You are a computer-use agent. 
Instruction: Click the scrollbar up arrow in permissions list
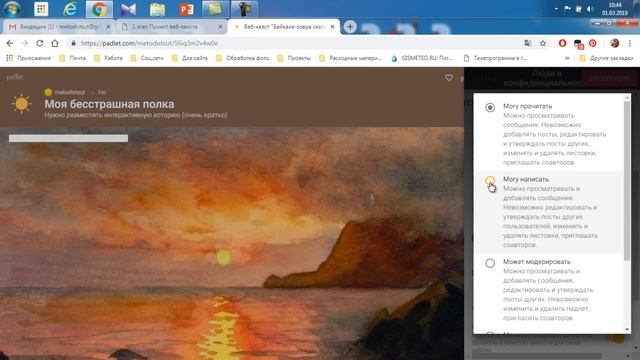click(x=627, y=97)
